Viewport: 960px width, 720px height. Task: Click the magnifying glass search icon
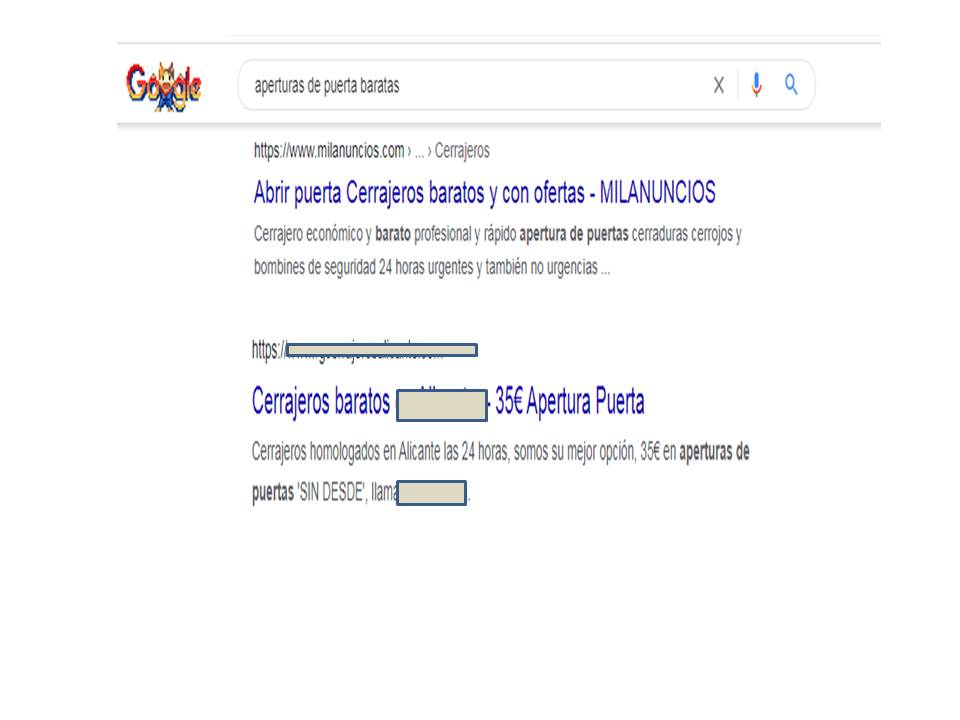[x=791, y=84]
